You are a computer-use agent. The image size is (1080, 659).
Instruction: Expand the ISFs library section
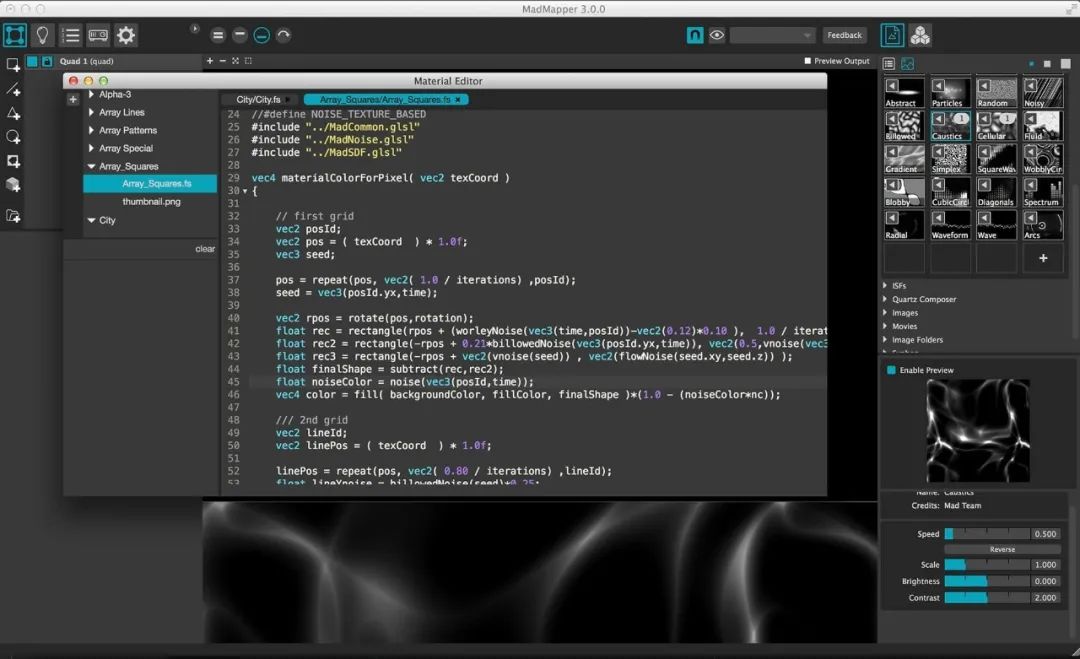click(885, 285)
